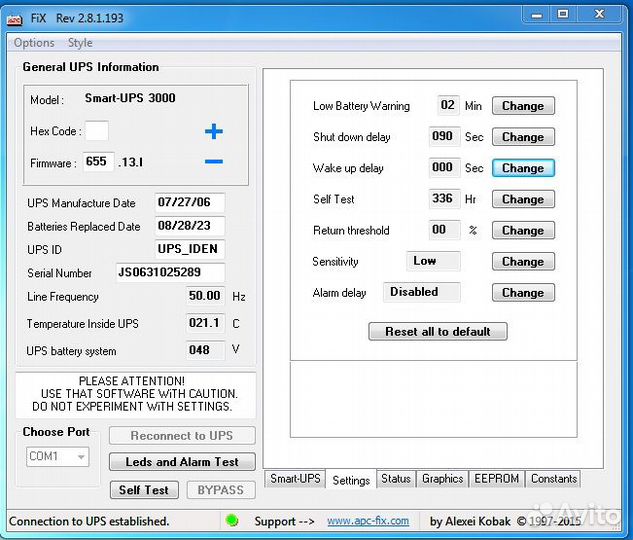
Task: Start the UPS Self Test
Action: pos(143,490)
